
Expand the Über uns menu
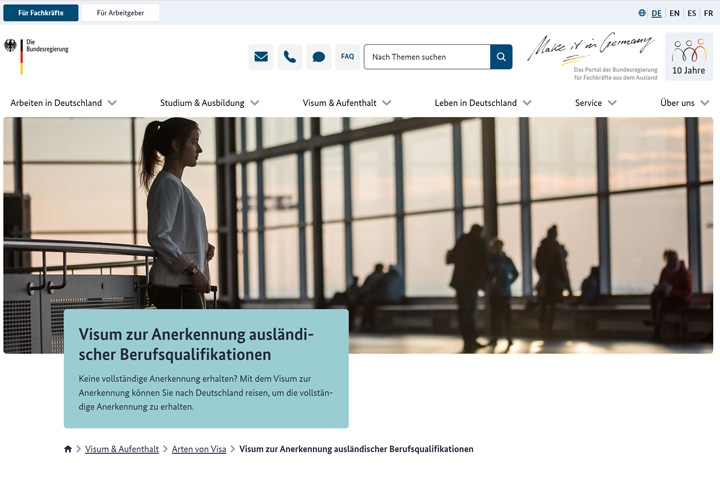684,103
